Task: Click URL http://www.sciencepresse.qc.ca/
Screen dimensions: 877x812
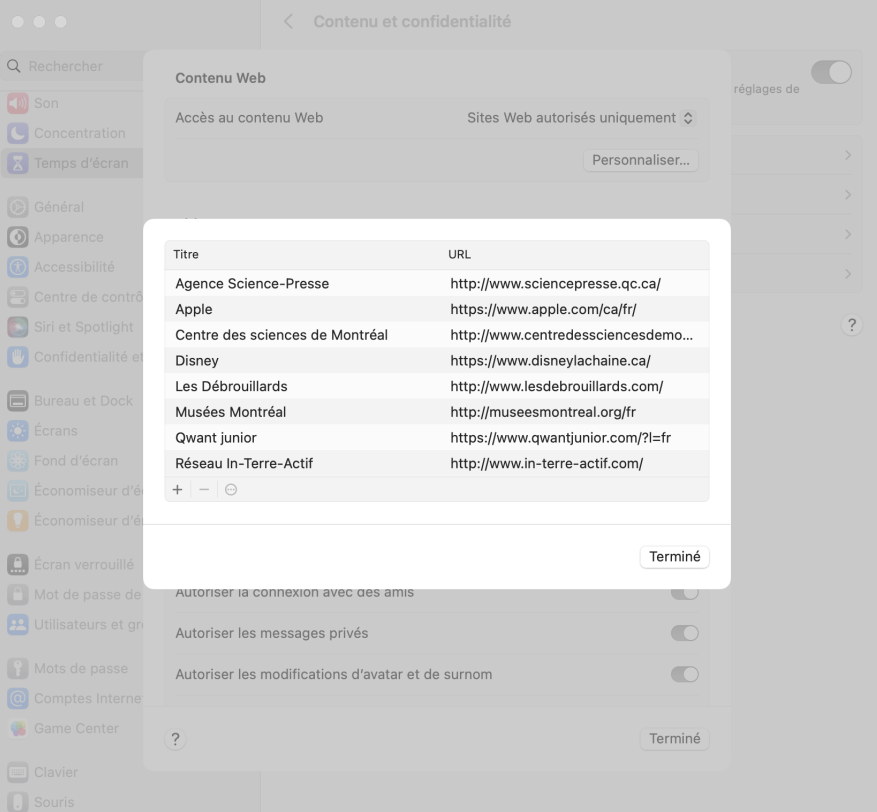Action: [555, 284]
